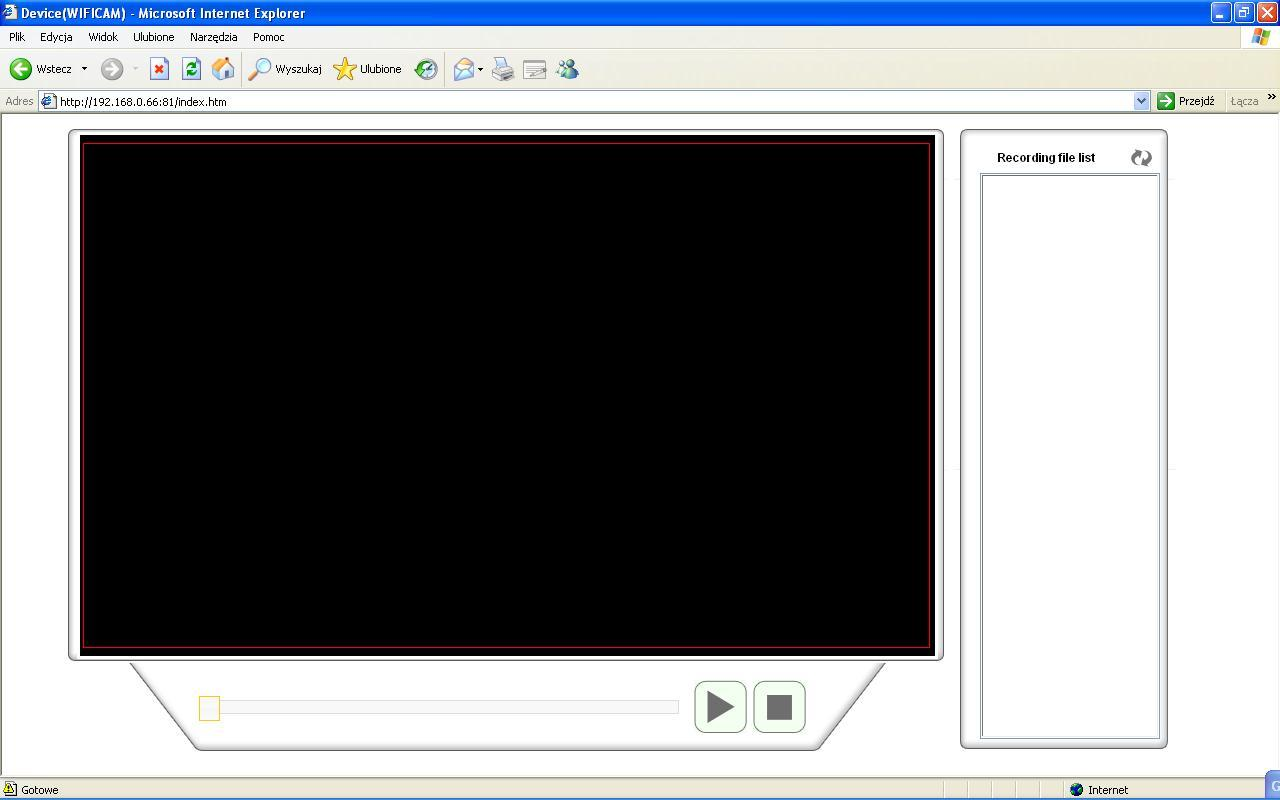Open the Narzędzia menu
Image resolution: width=1280 pixels, height=800 pixels.
(x=213, y=37)
